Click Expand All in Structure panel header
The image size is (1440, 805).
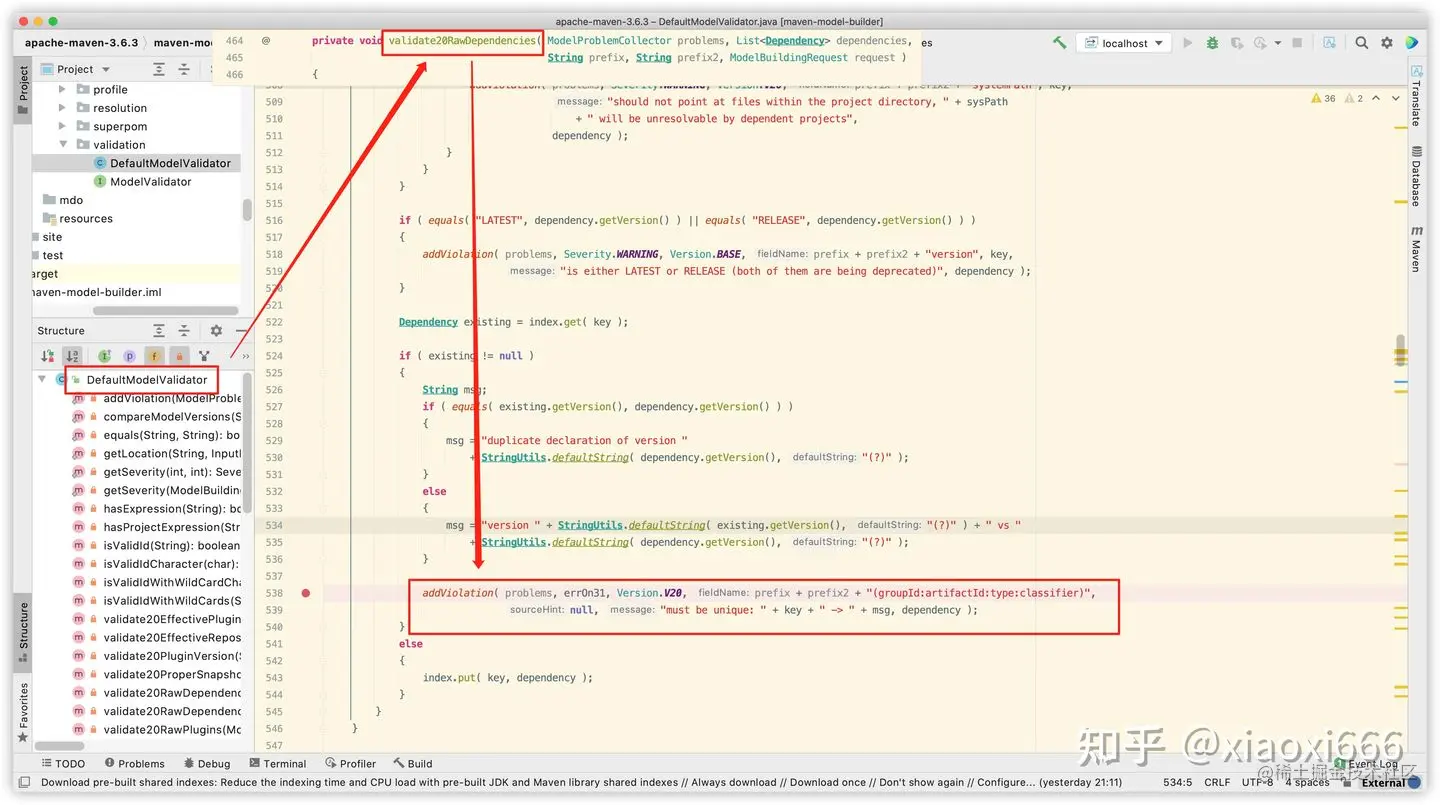(159, 330)
